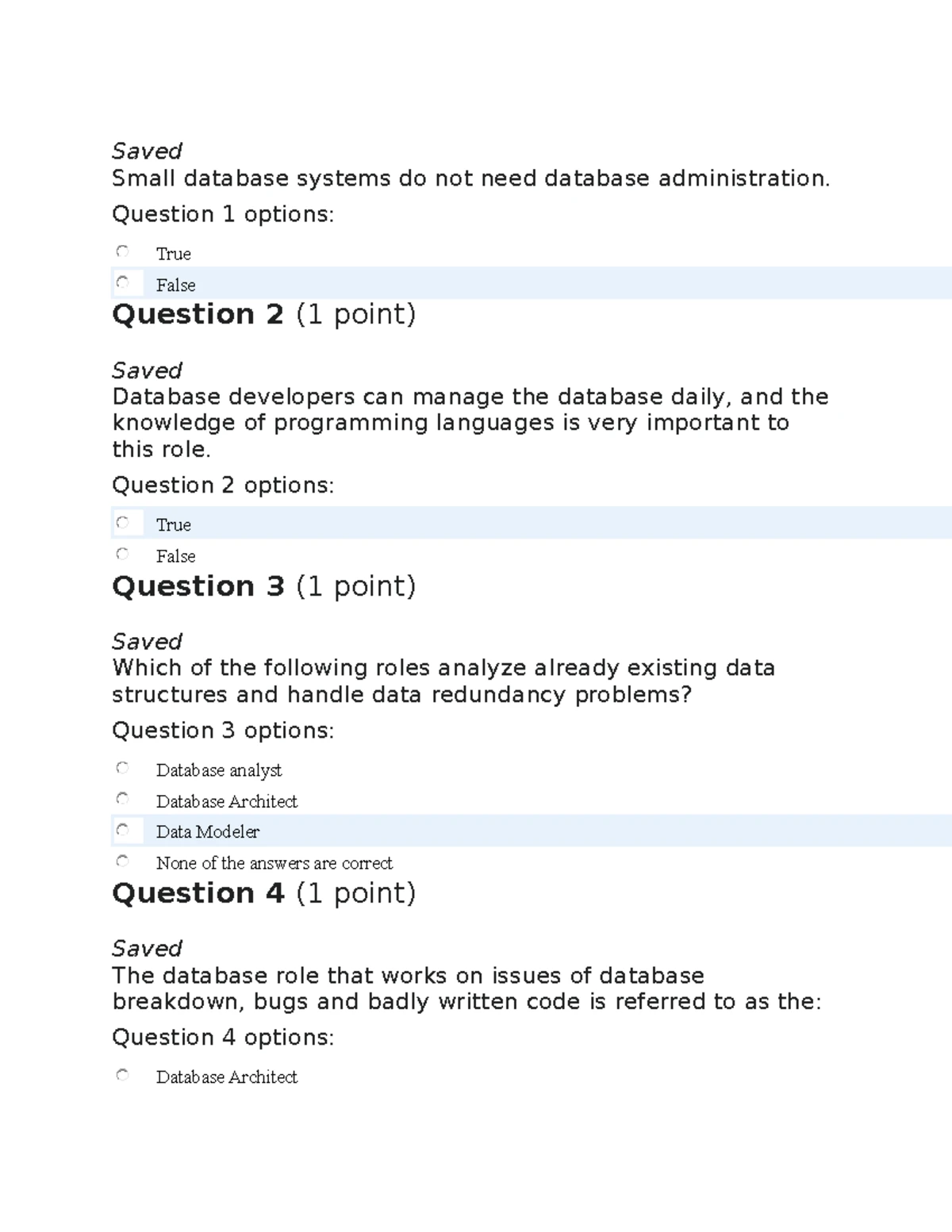Click the highlighted False answer row
The width and height of the screenshot is (952, 1232).
pos(532,283)
